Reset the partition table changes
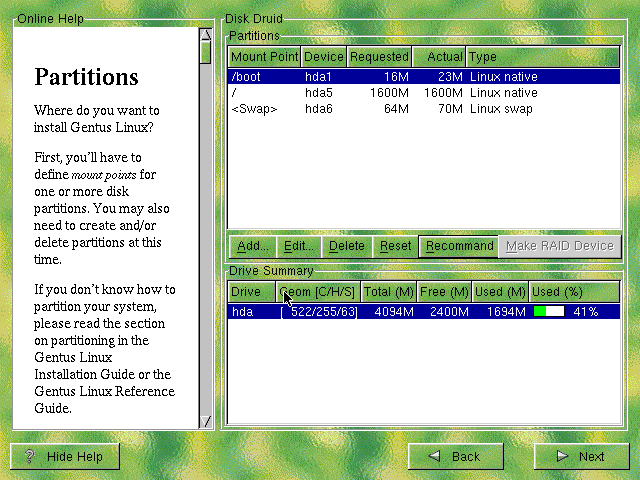 (395, 246)
